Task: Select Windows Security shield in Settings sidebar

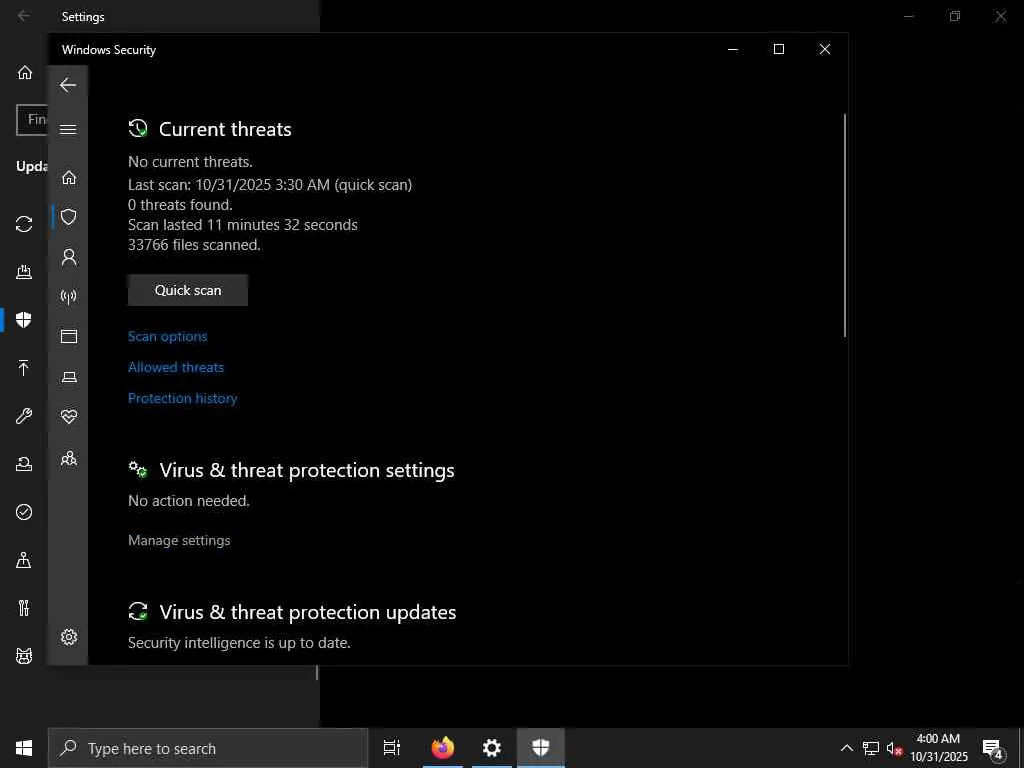Action: point(24,319)
